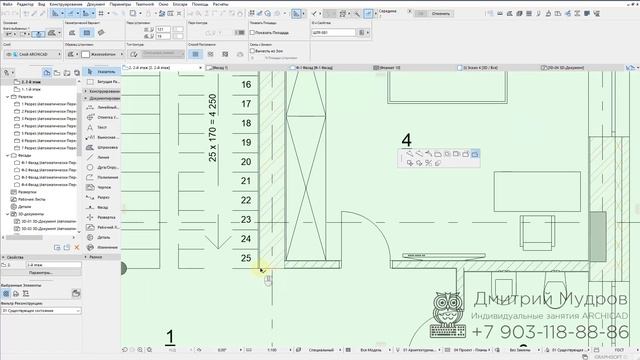Screen dimensions: 640x360
Task: Click the highlighted last icon in pet palette top row
Action: [475, 154]
